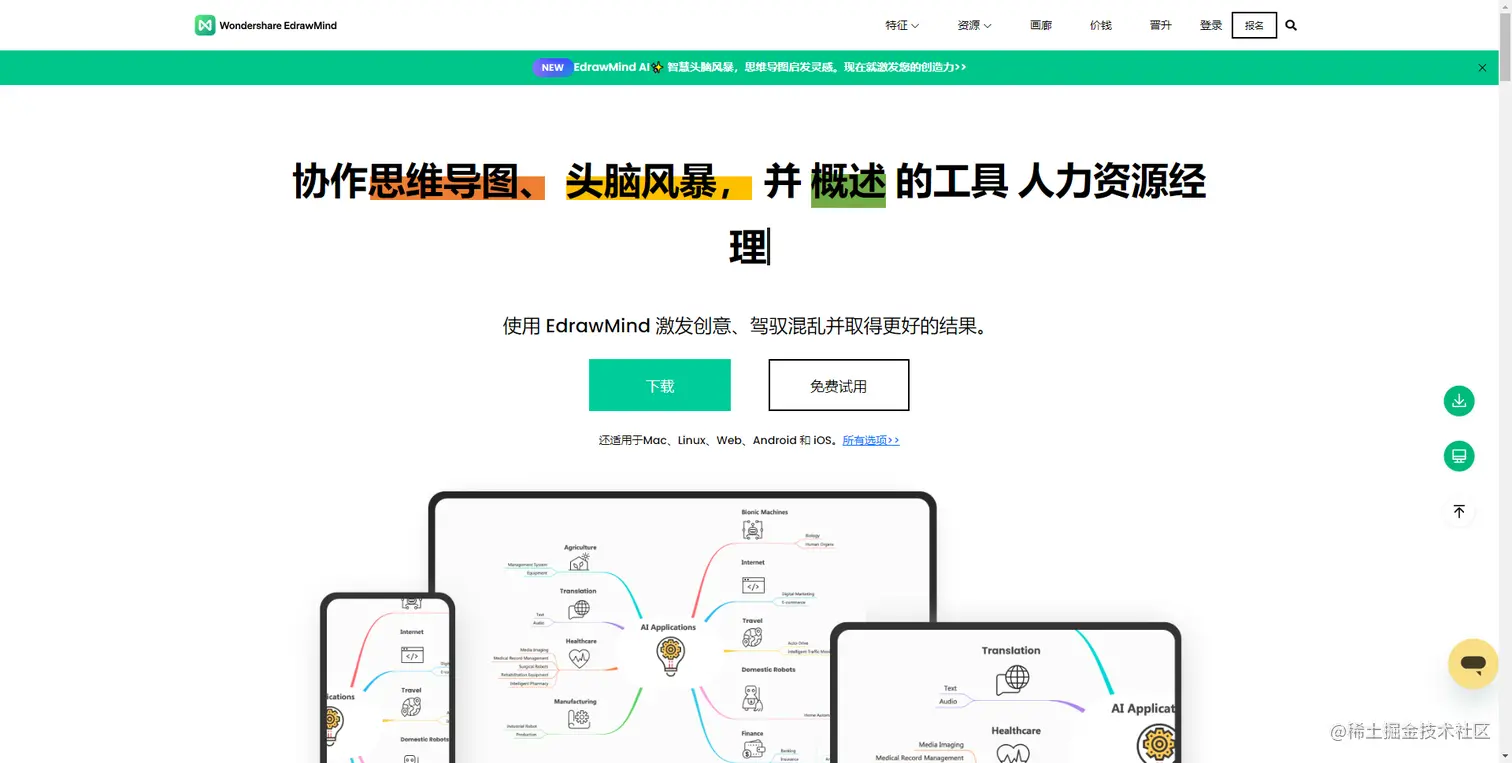Open the 画廊 menu item
This screenshot has width=1512, height=763.
[1041, 25]
